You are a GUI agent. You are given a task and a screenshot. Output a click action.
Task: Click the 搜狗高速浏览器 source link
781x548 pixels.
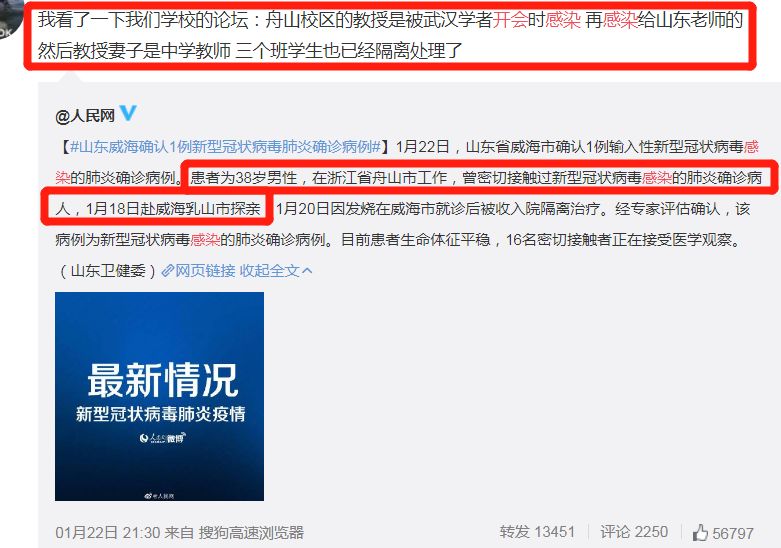[251, 533]
